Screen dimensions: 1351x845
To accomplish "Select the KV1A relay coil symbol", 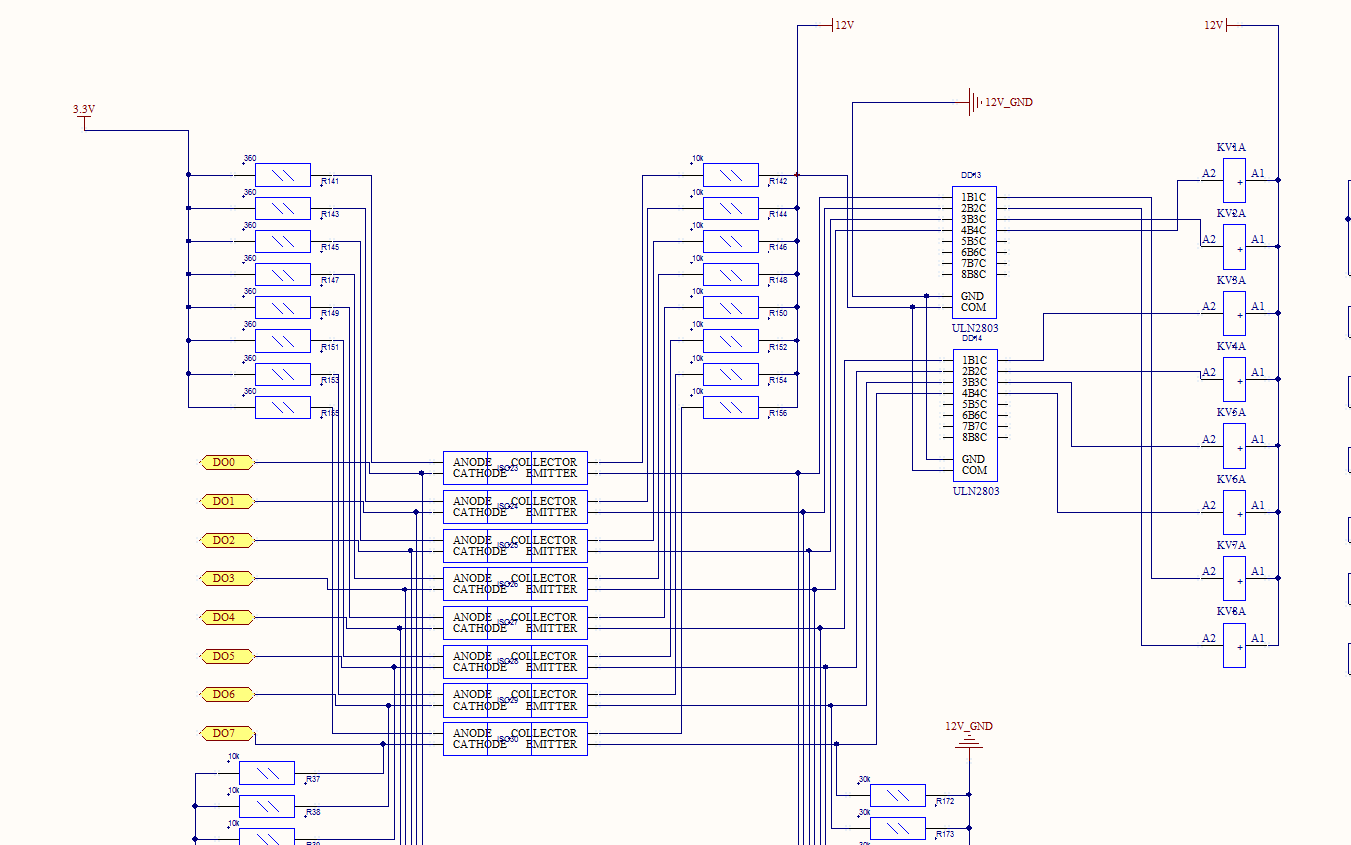I will pyautogui.click(x=1234, y=180).
